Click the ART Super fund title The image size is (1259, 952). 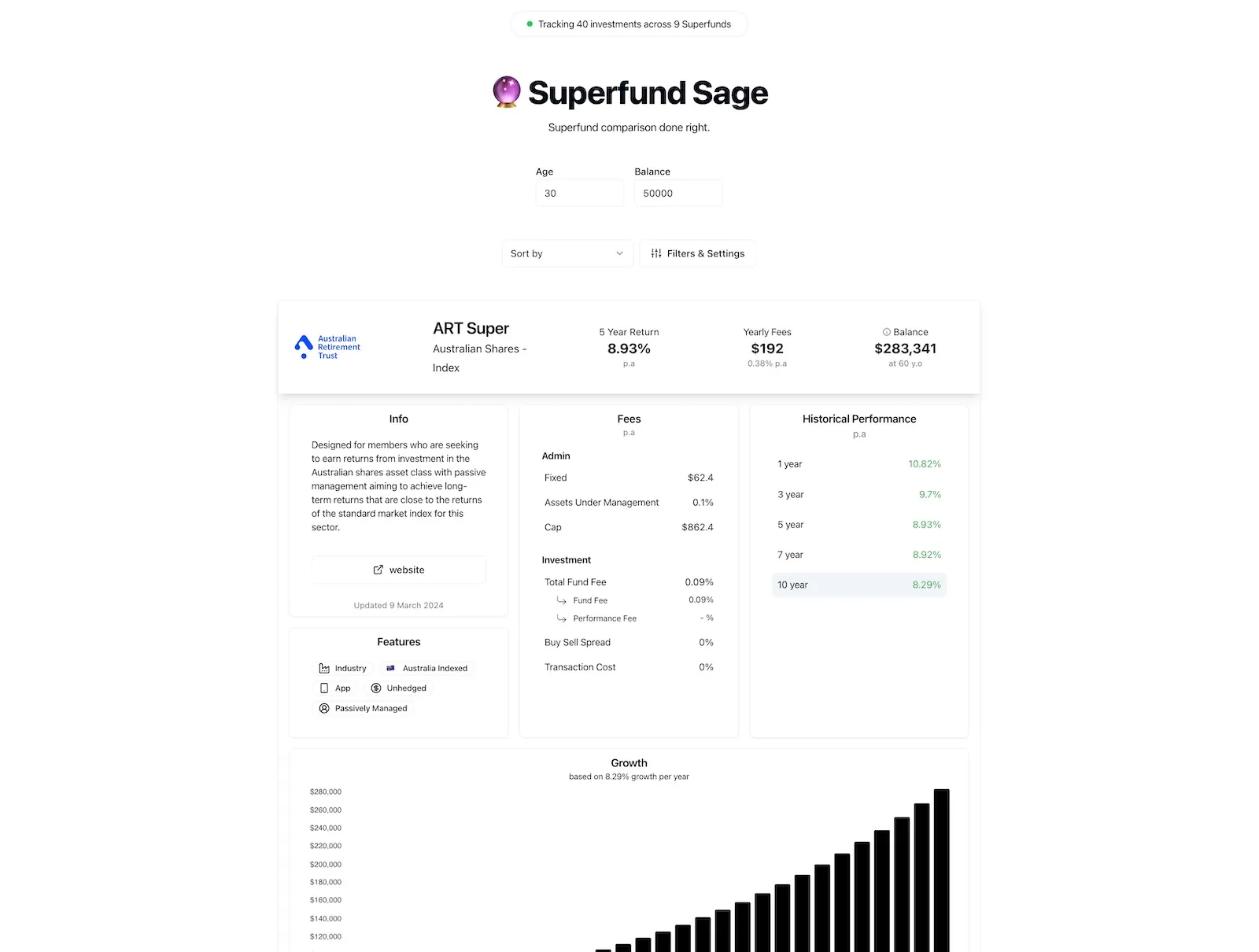[x=471, y=328]
